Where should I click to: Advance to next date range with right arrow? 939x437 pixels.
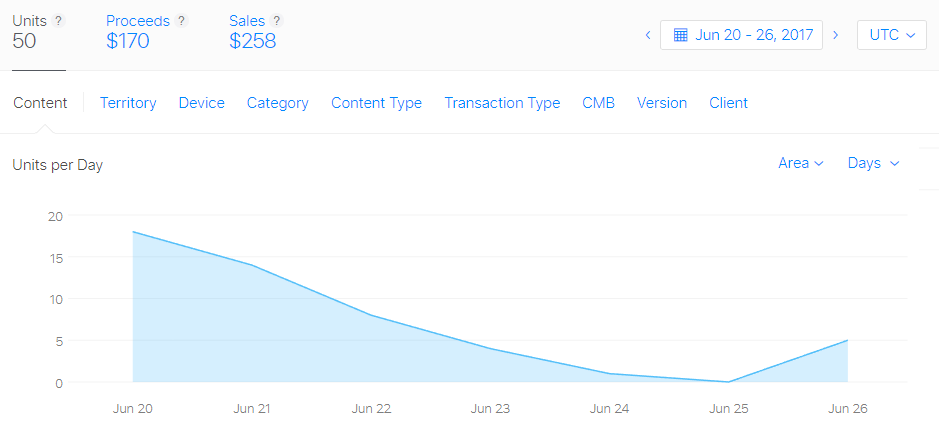pyautogui.click(x=836, y=35)
